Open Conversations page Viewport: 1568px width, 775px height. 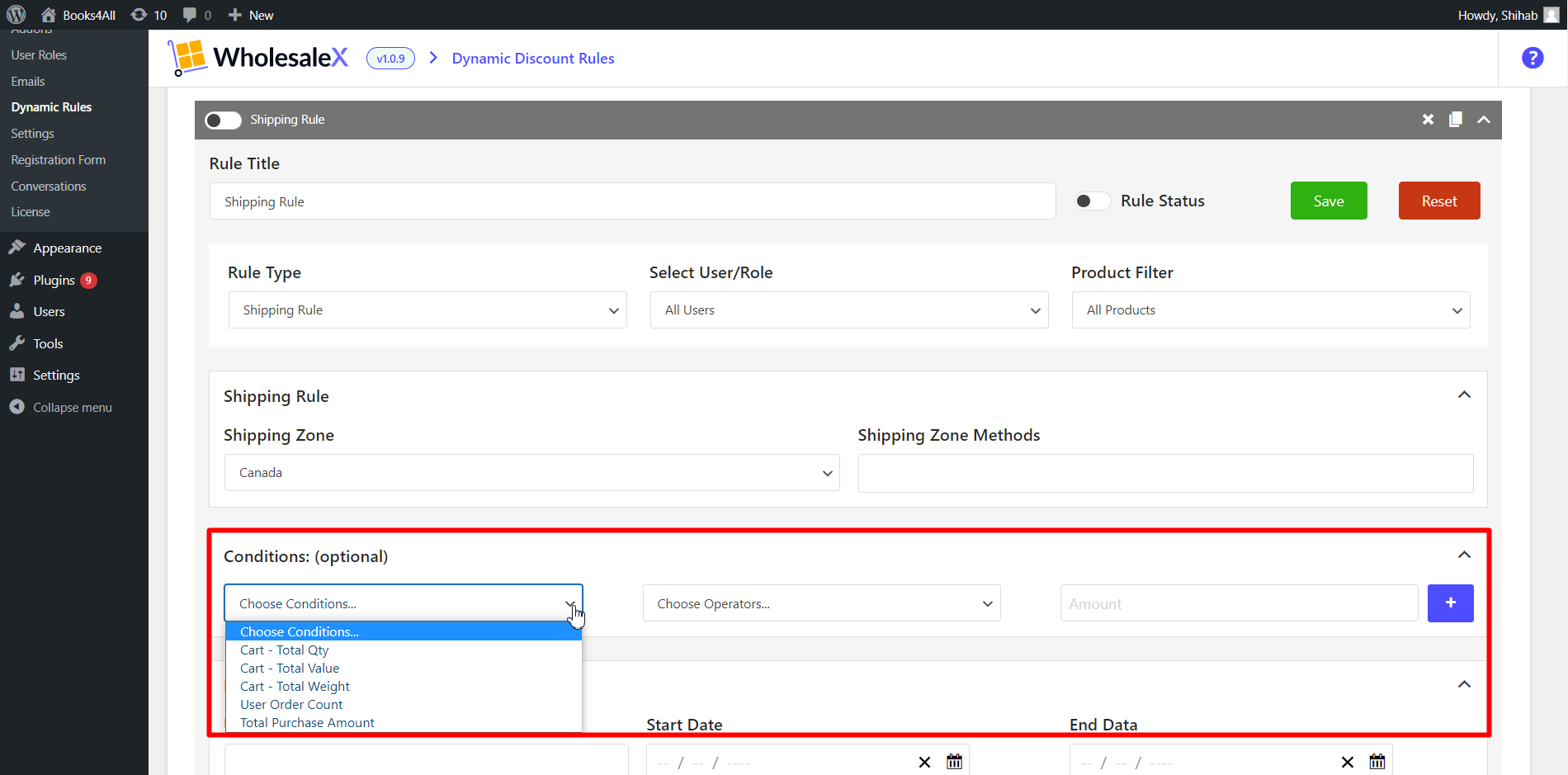coord(48,187)
